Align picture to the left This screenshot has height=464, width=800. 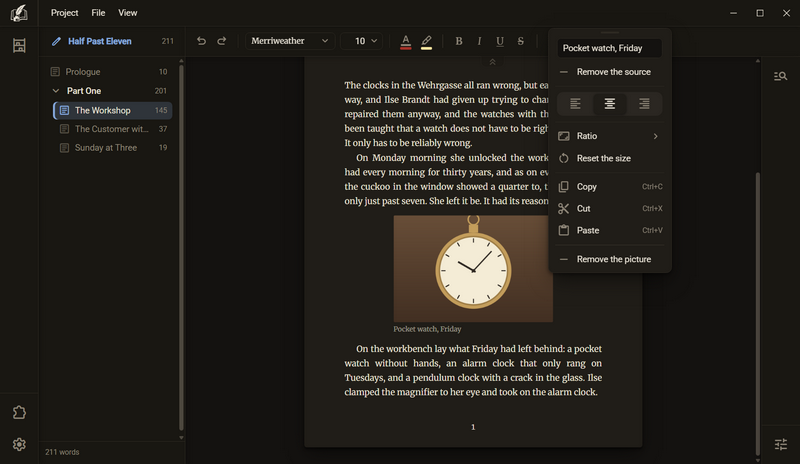pyautogui.click(x=575, y=104)
